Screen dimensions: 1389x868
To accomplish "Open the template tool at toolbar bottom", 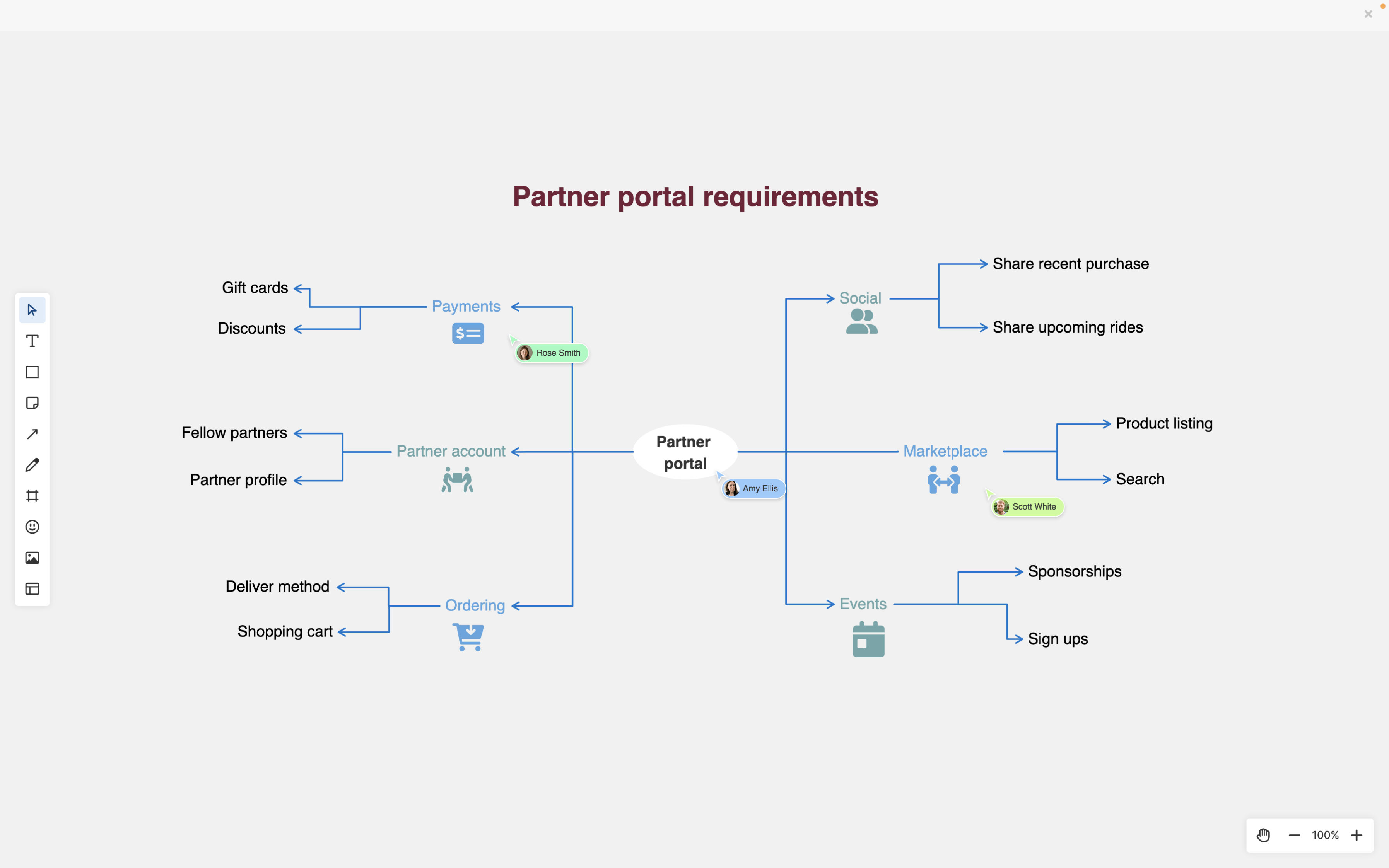I will pos(32,588).
